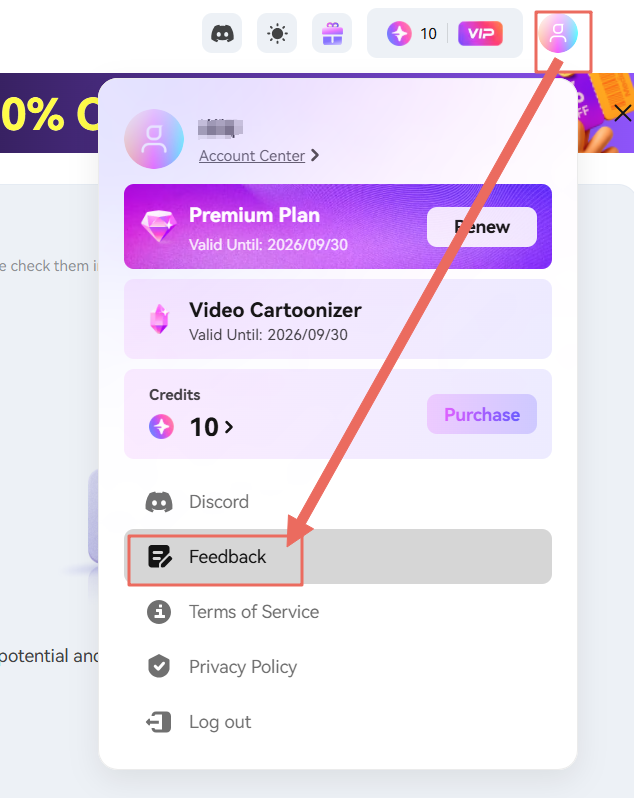Viewport: 634px width, 798px height.
Task: Open Terms of Service menu entry
Action: click(253, 612)
